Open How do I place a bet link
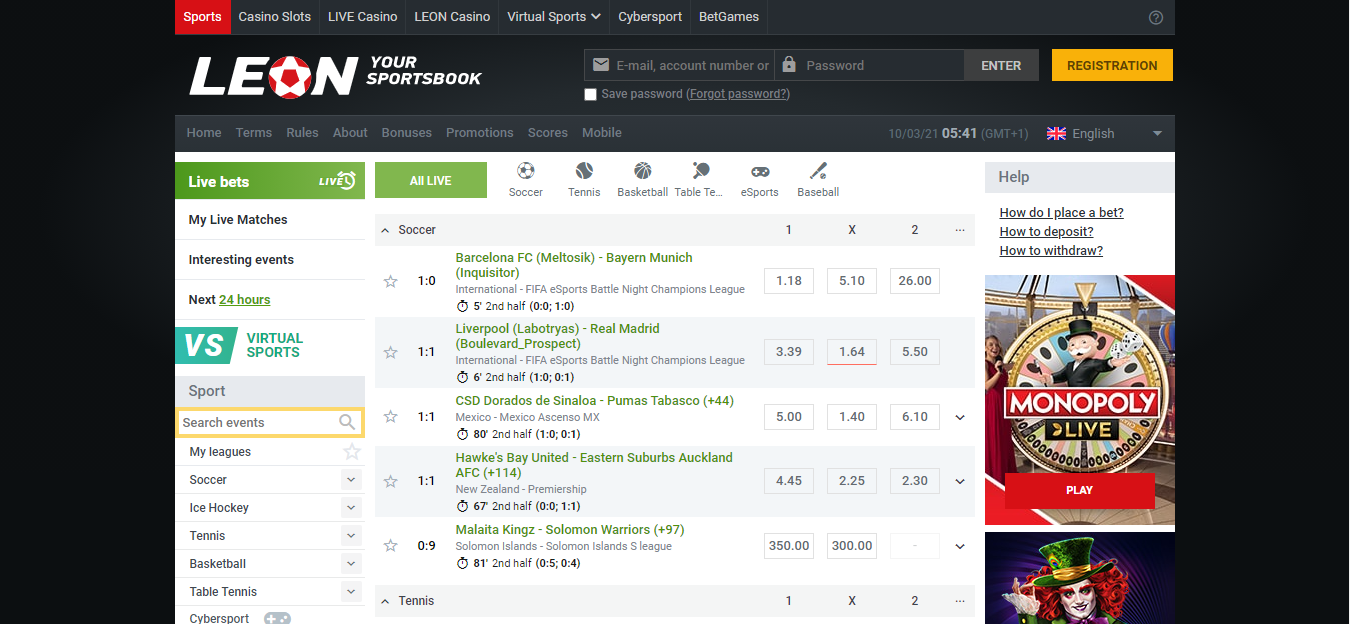This screenshot has width=1350, height=624. point(1062,212)
